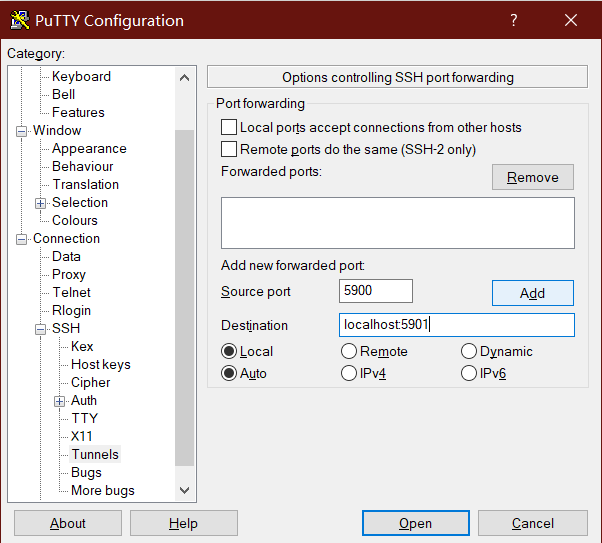Collapse the Window tree node
The image size is (602, 543).
[x=22, y=131]
